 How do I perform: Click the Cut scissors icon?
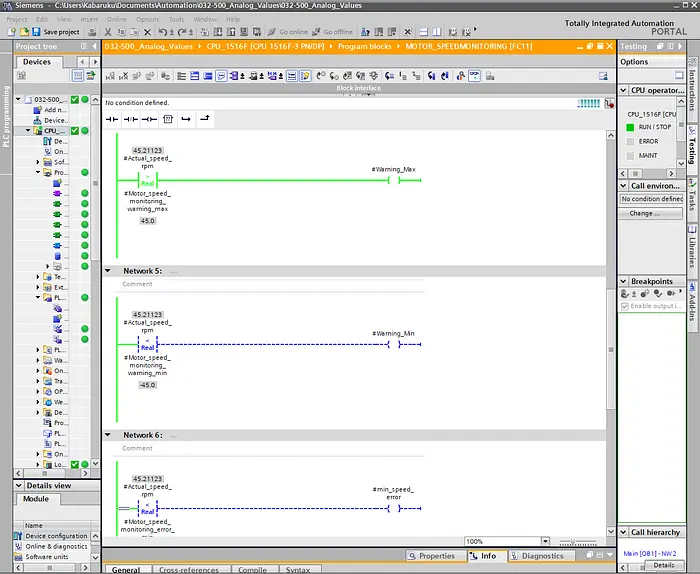[108, 32]
